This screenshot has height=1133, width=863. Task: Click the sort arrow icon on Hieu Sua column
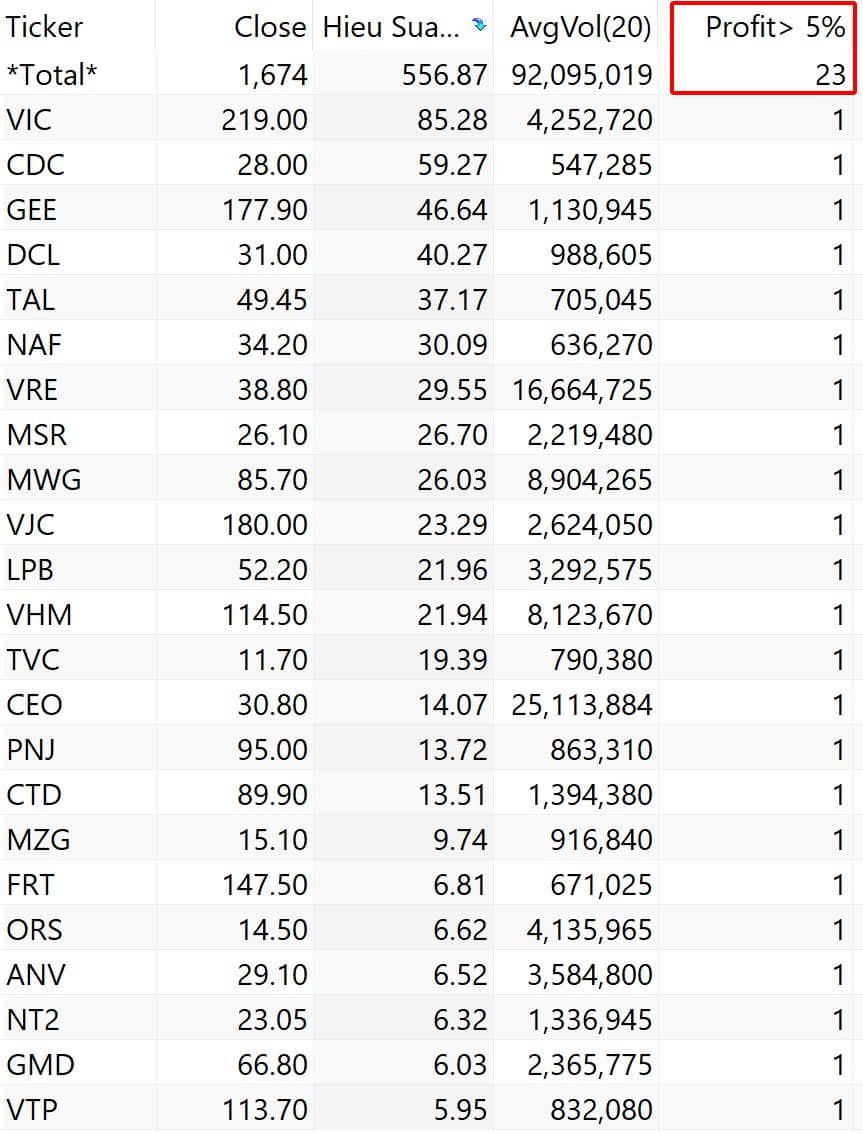point(480,26)
